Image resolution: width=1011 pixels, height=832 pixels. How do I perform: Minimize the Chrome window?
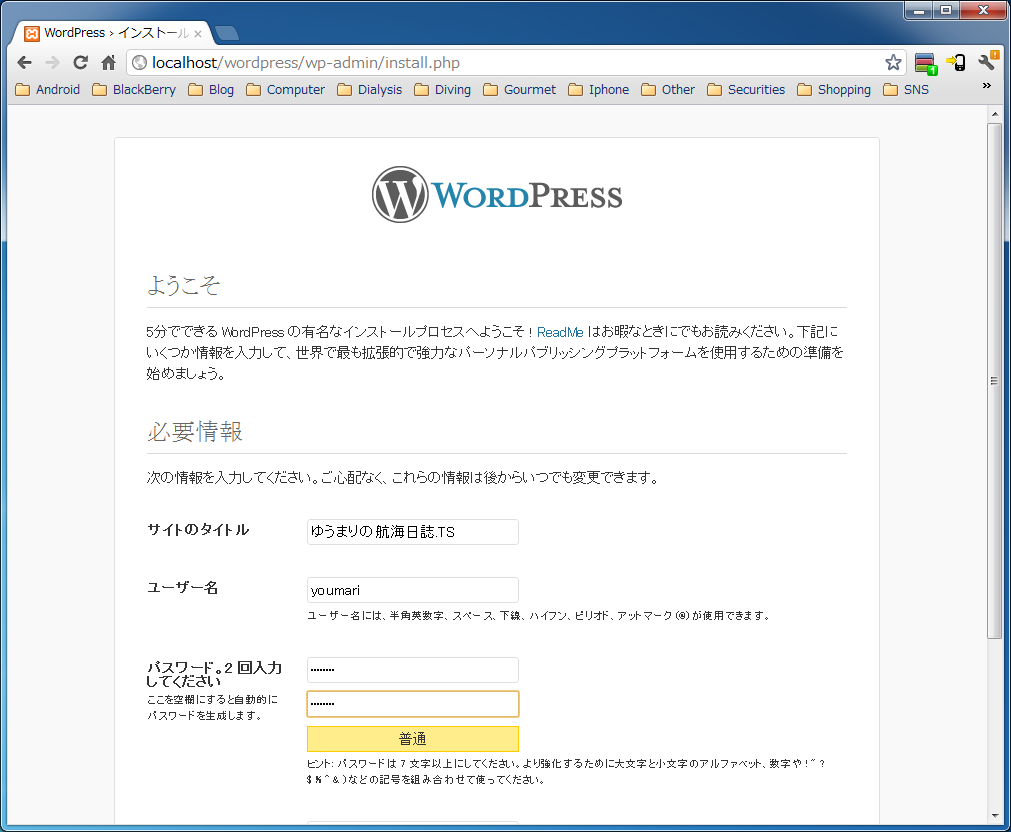click(919, 10)
